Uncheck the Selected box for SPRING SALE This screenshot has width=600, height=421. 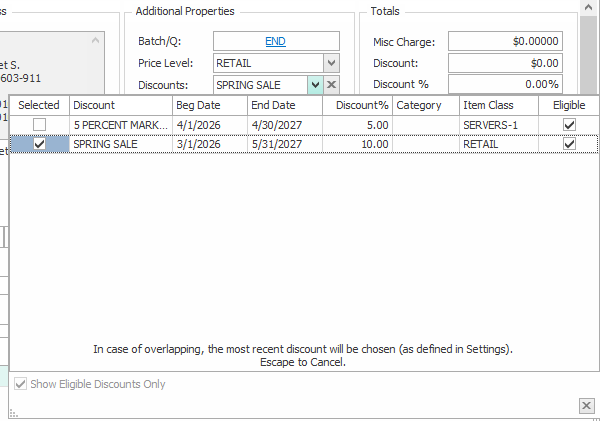[39, 144]
